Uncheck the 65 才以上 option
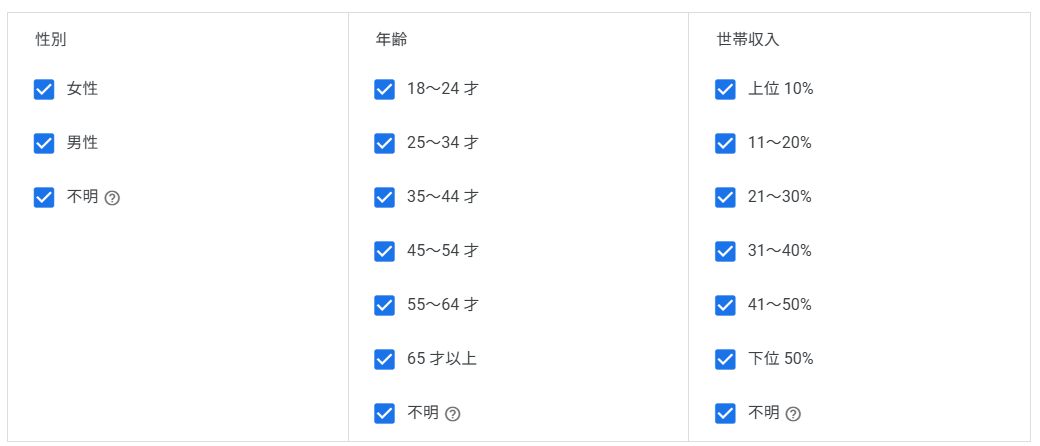 [385, 360]
